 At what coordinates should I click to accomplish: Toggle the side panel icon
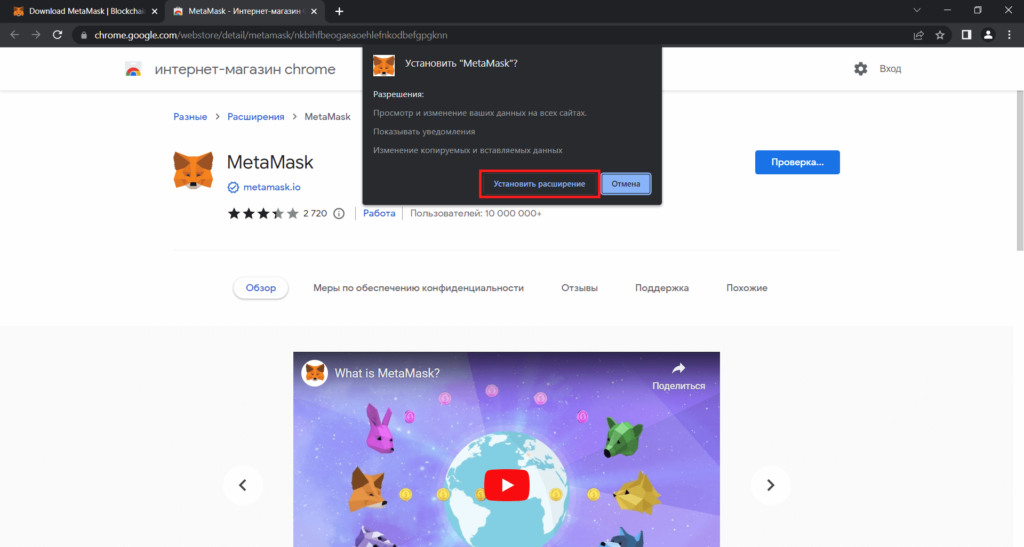tap(966, 35)
